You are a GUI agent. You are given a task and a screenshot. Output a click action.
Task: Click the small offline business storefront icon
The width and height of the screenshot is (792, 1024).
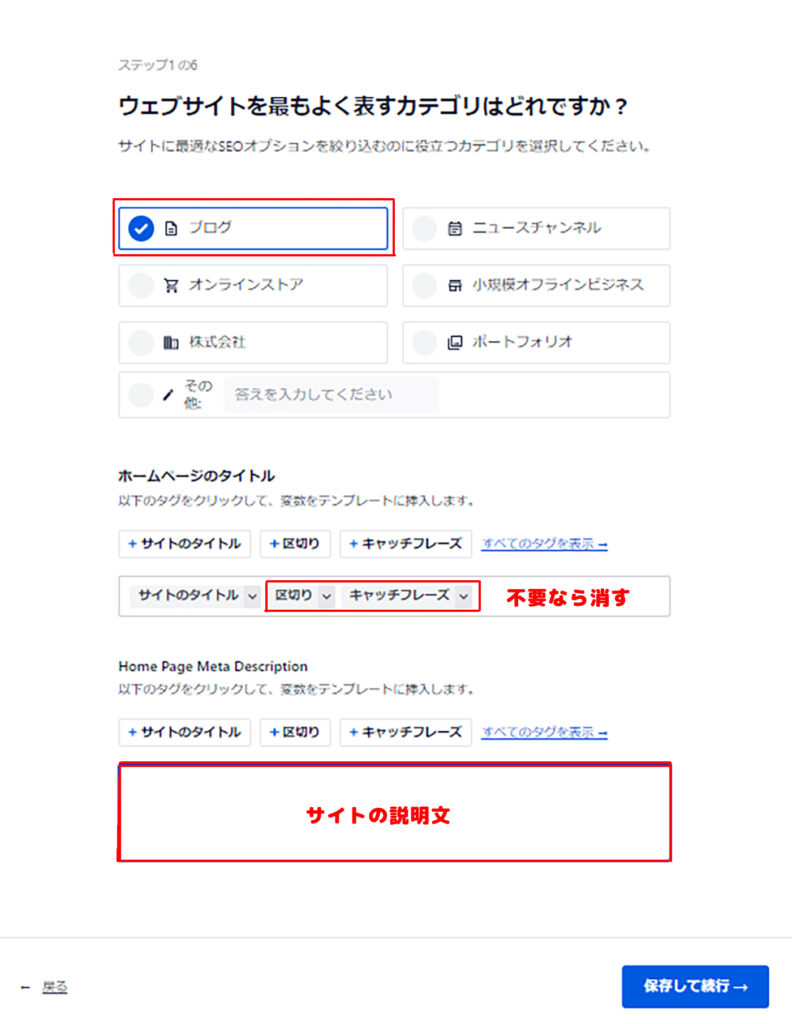pos(454,285)
